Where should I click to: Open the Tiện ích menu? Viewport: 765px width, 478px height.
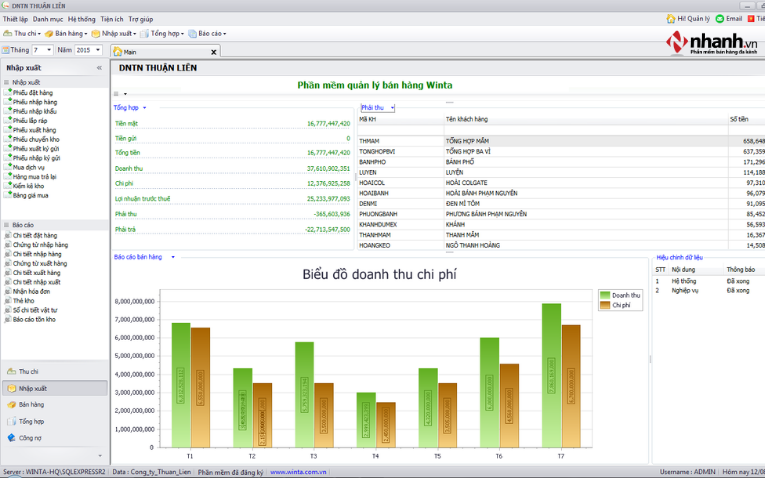click(112, 19)
